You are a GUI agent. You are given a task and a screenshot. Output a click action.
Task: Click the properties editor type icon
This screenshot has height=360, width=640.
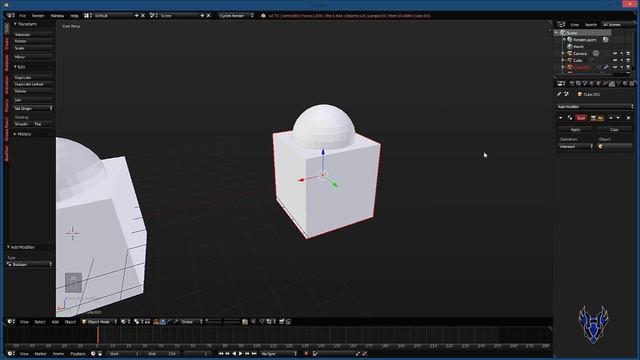pyautogui.click(x=561, y=84)
